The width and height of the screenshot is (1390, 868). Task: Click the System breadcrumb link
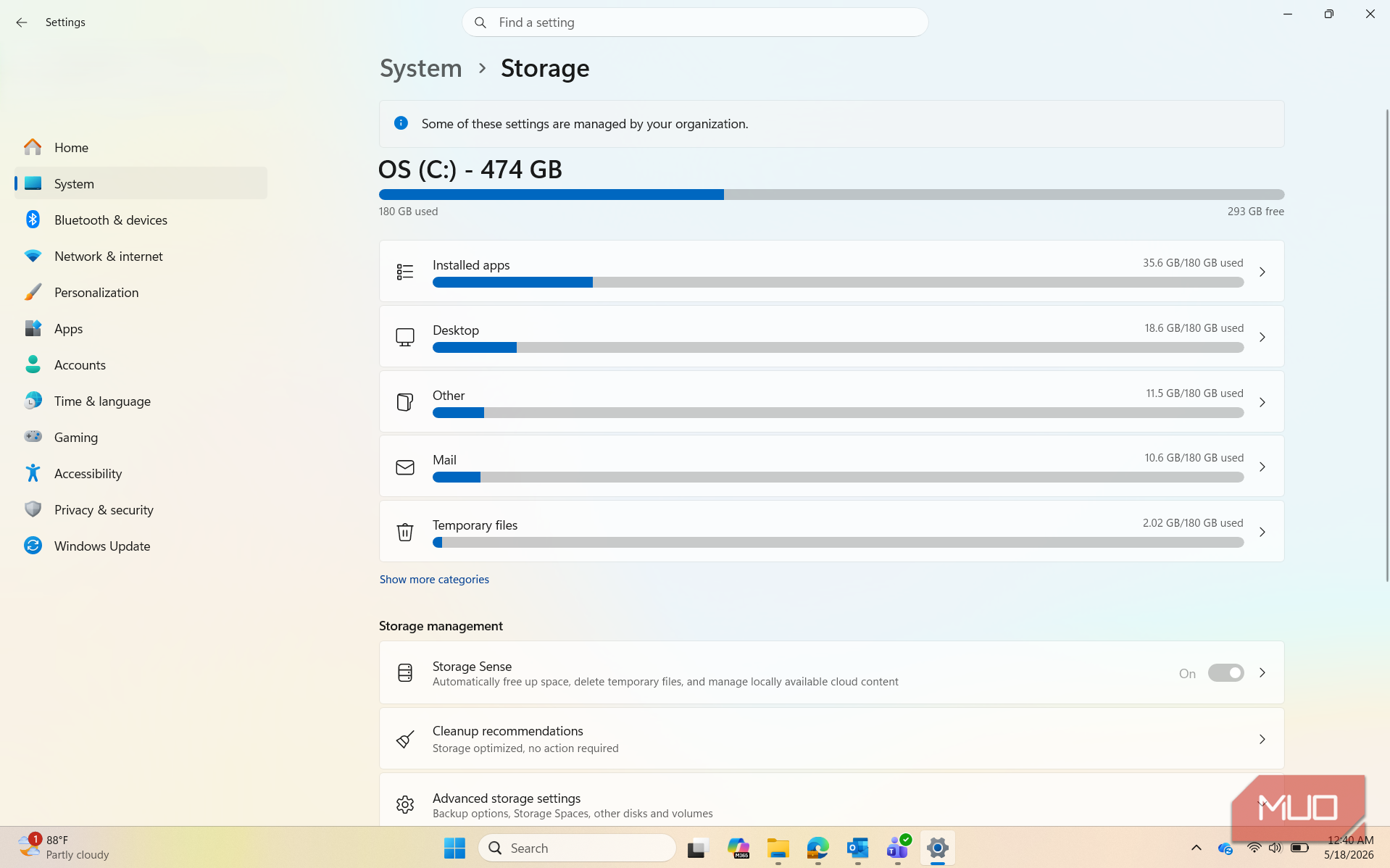(420, 68)
